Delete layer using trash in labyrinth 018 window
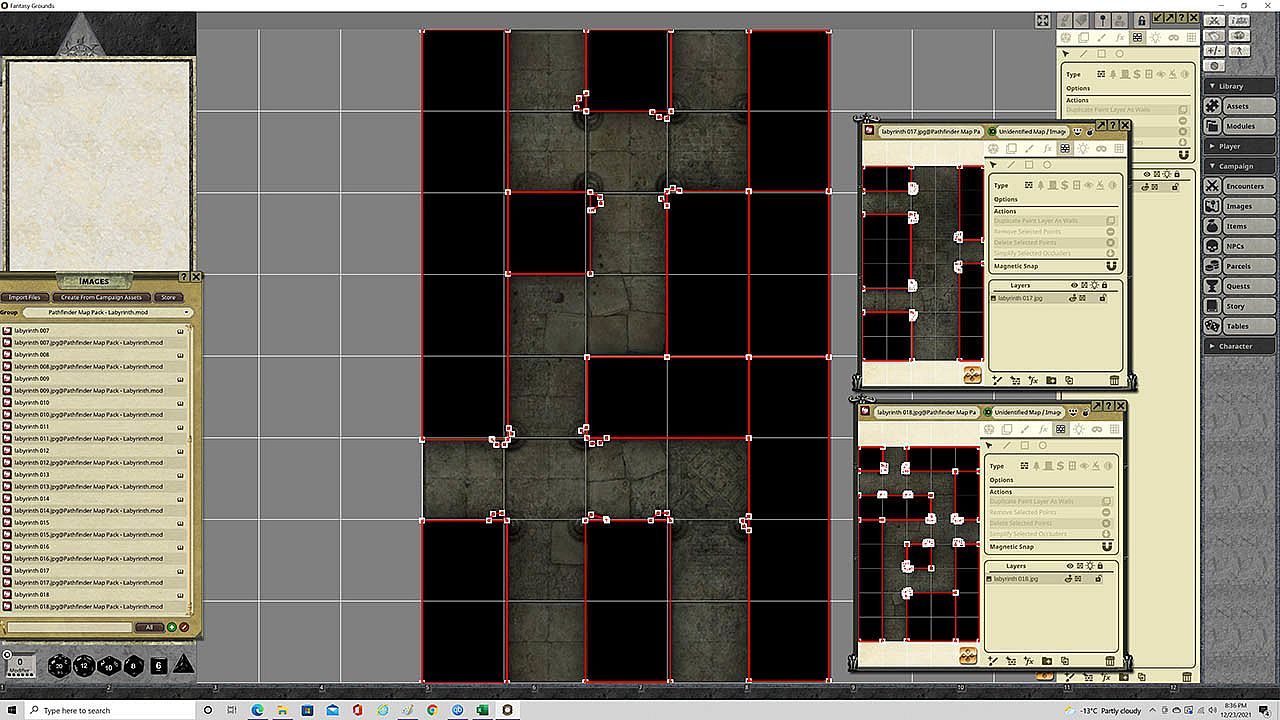This screenshot has height=720, width=1280. click(x=1110, y=660)
